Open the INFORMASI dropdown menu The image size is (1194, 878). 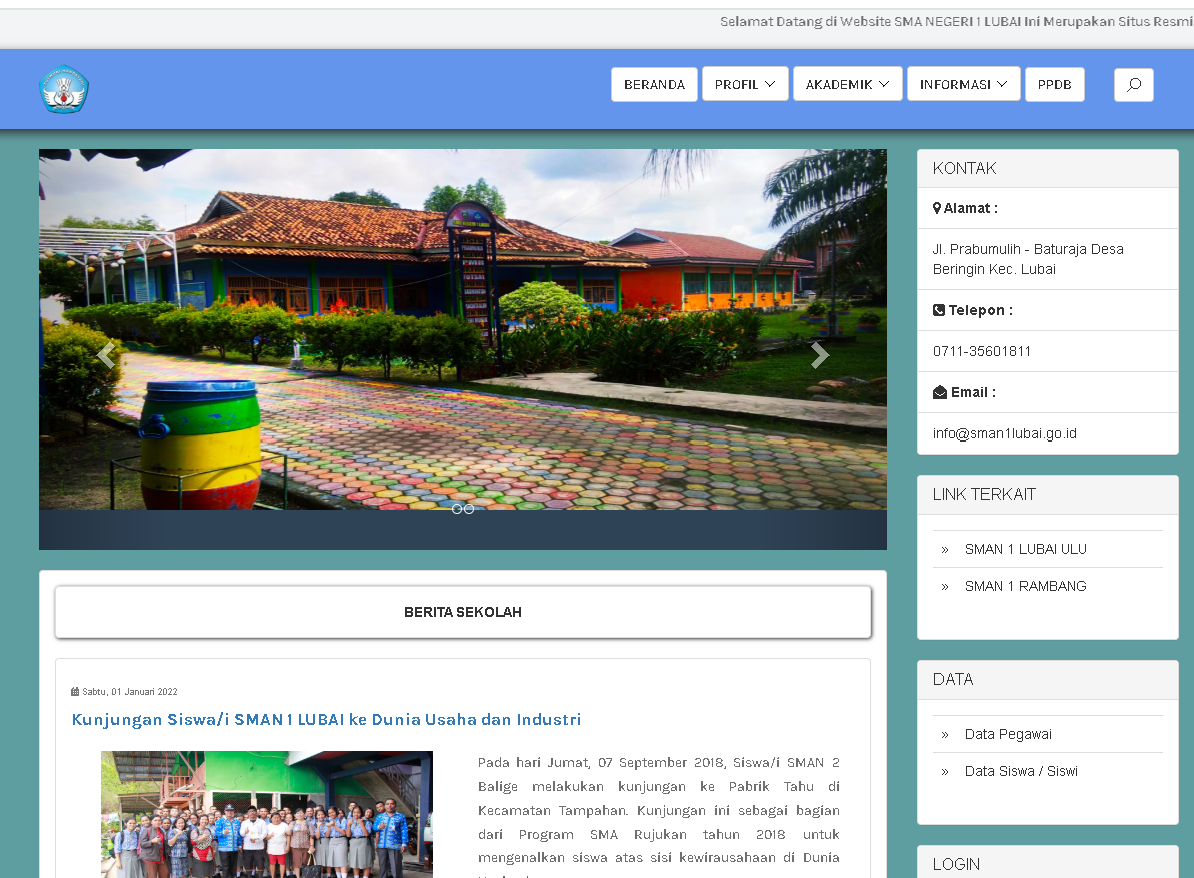(963, 85)
